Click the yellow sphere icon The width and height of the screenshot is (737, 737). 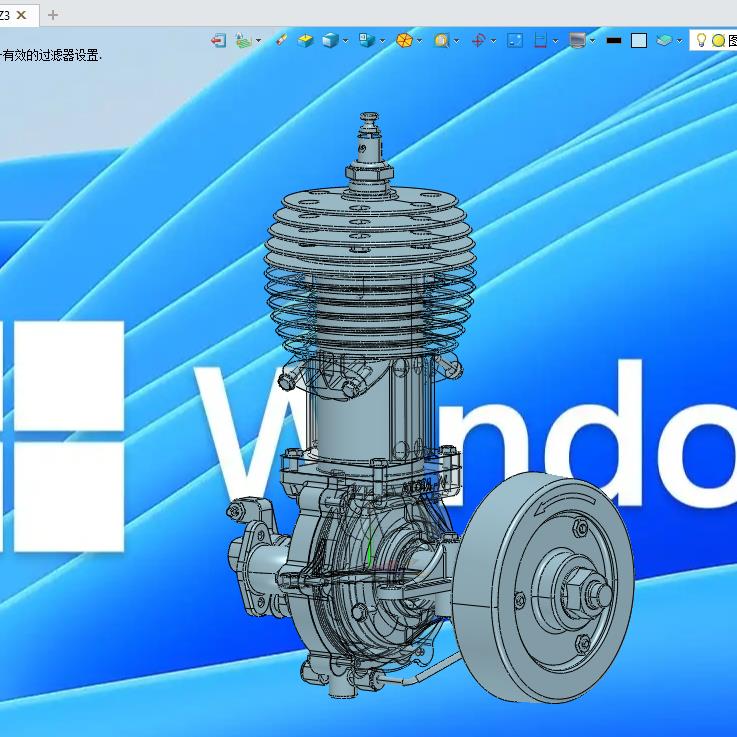click(718, 41)
